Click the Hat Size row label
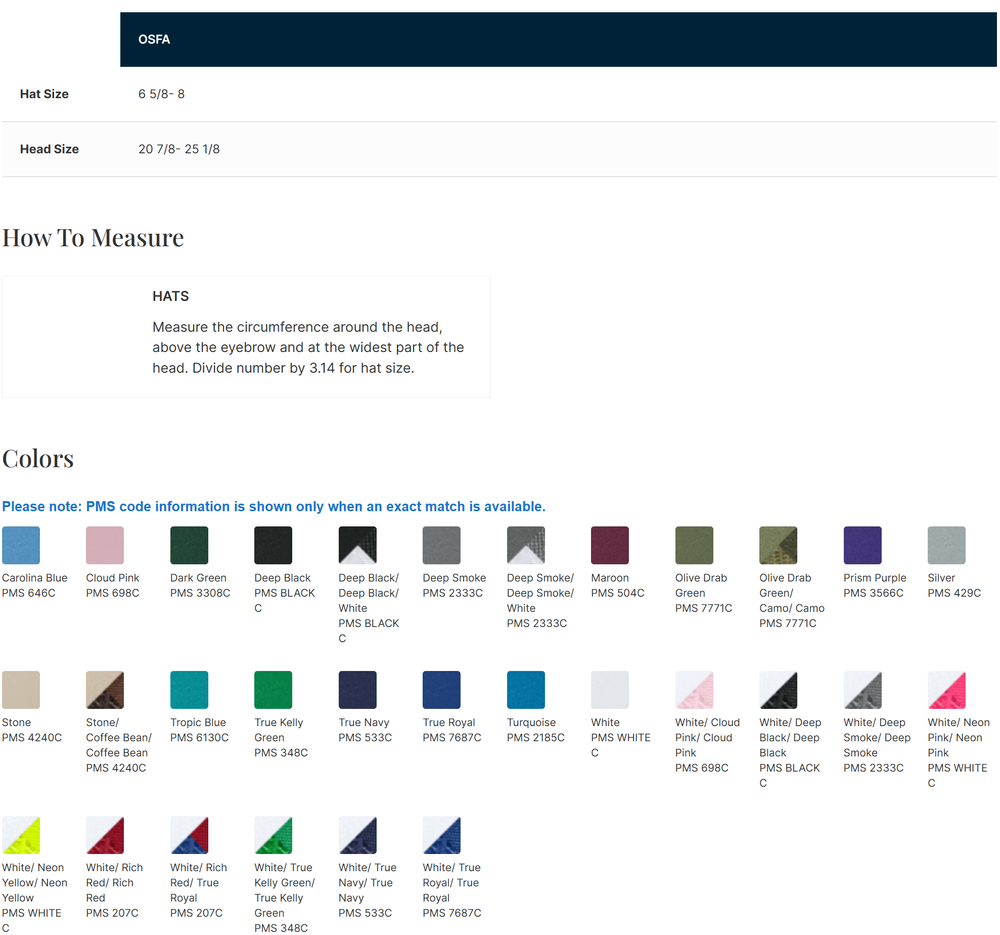The width and height of the screenshot is (1000, 935). [x=44, y=94]
